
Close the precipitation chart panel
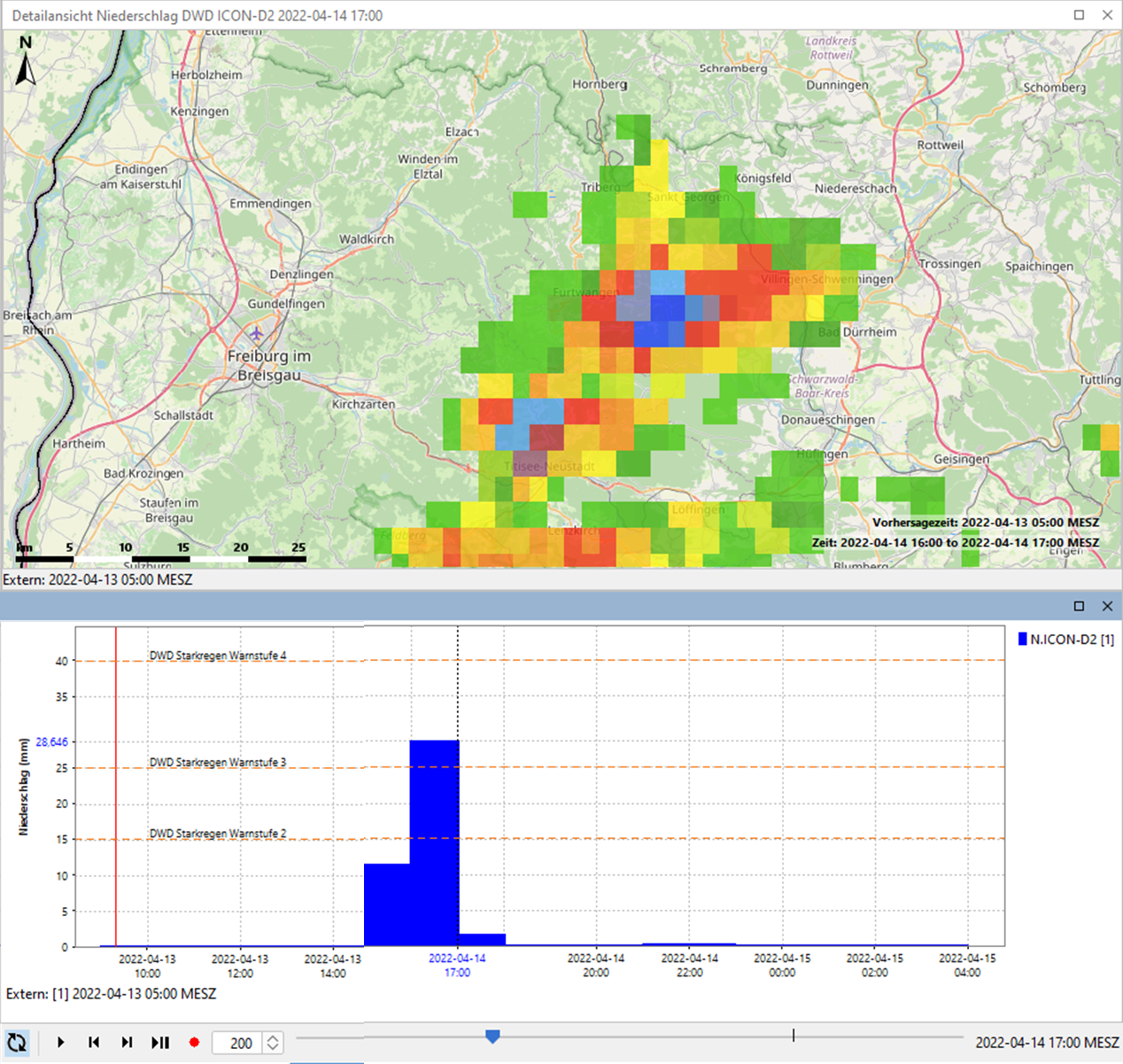pyautogui.click(x=1107, y=606)
